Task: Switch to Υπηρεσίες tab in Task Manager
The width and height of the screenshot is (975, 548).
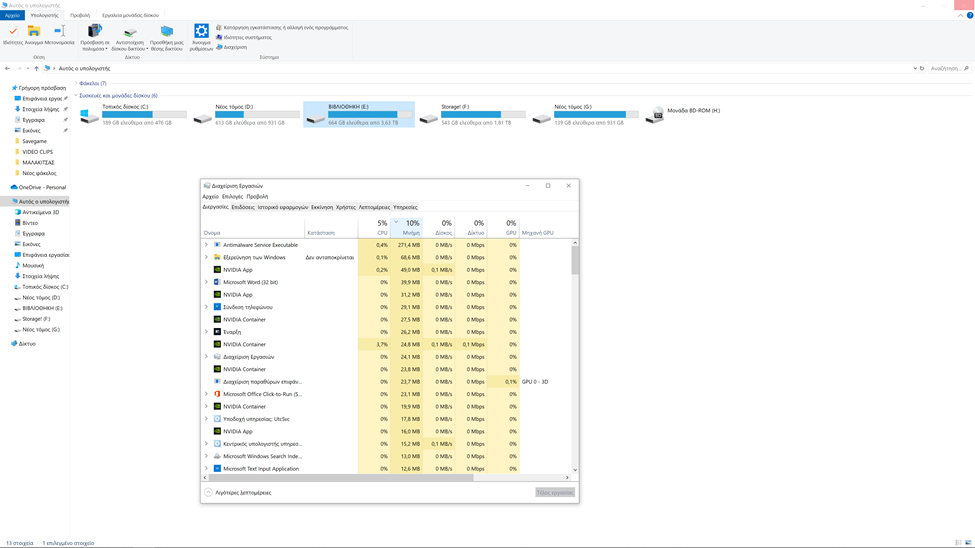Action: [405, 207]
